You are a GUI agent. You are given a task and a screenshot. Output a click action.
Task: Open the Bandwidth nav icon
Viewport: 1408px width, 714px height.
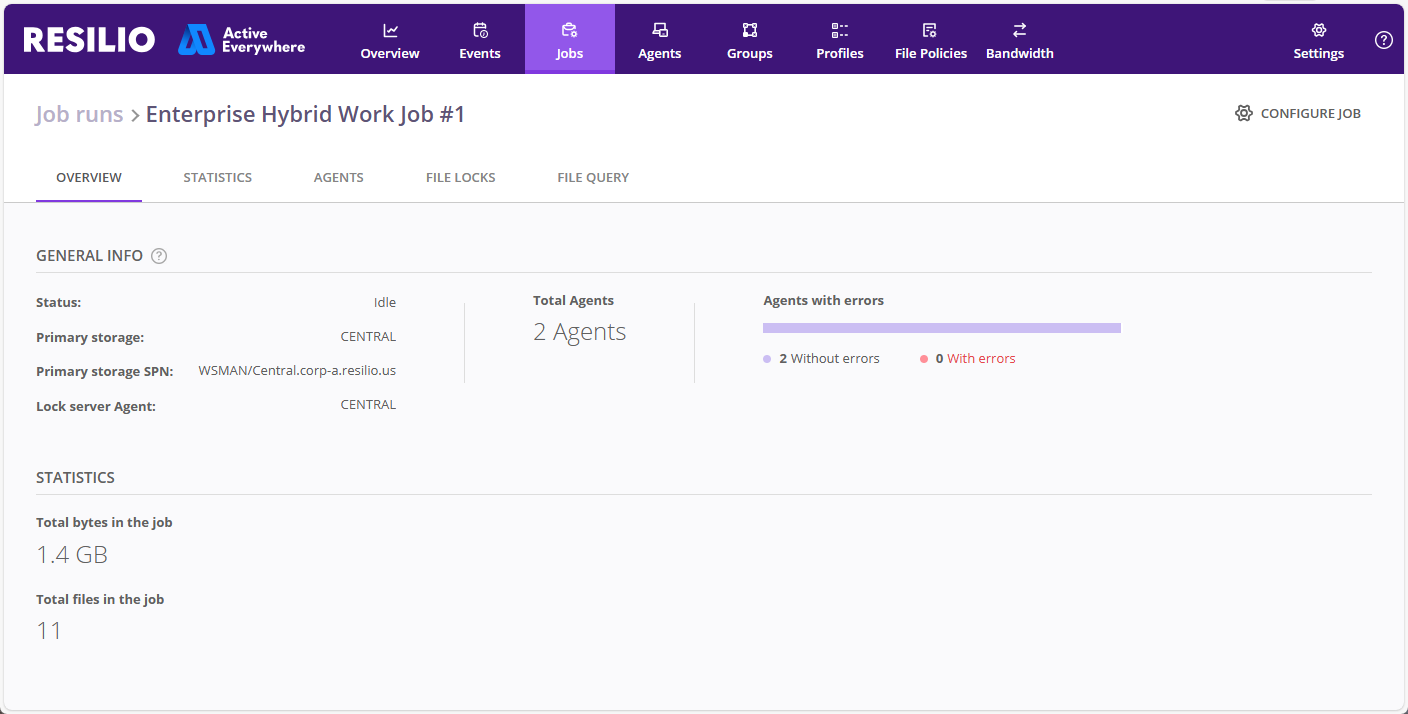pos(1020,30)
